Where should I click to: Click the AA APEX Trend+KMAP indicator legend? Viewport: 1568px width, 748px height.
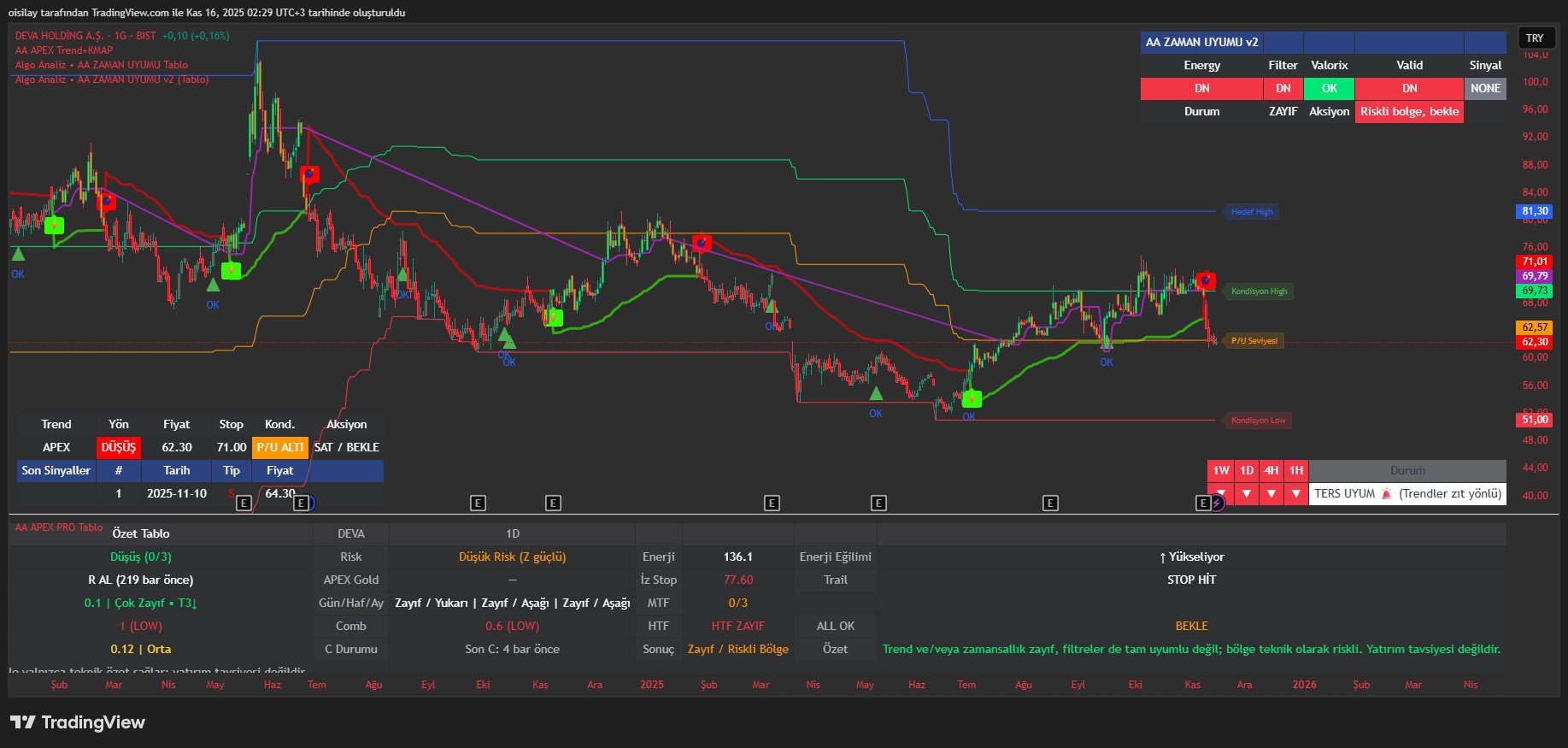(x=64, y=50)
